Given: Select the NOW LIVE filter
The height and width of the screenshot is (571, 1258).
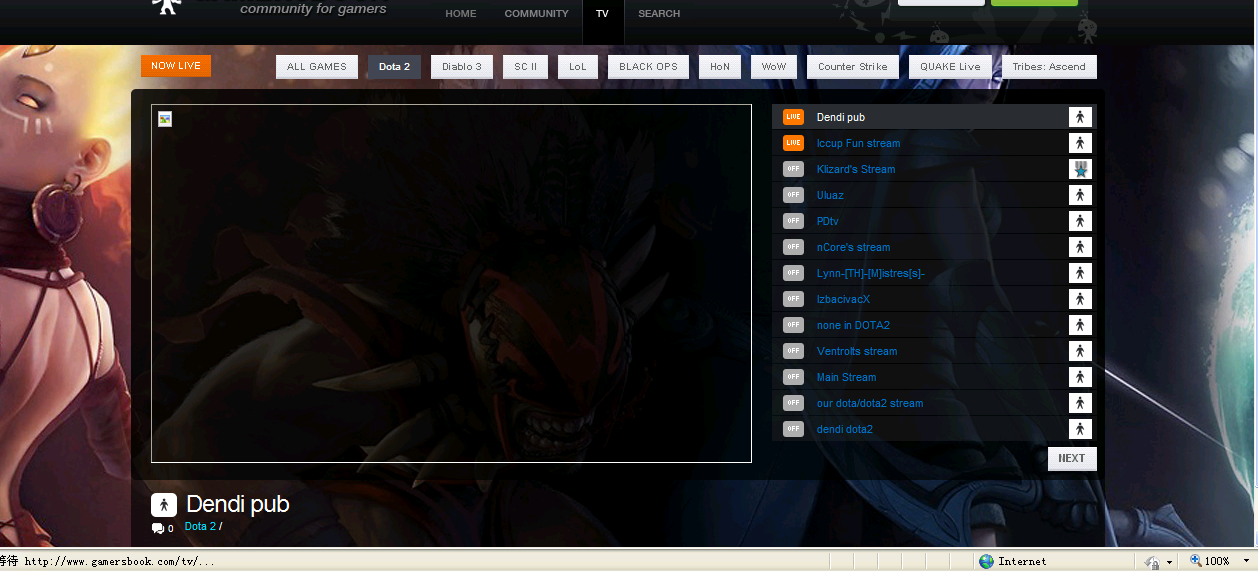Looking at the screenshot, I should pyautogui.click(x=176, y=66).
